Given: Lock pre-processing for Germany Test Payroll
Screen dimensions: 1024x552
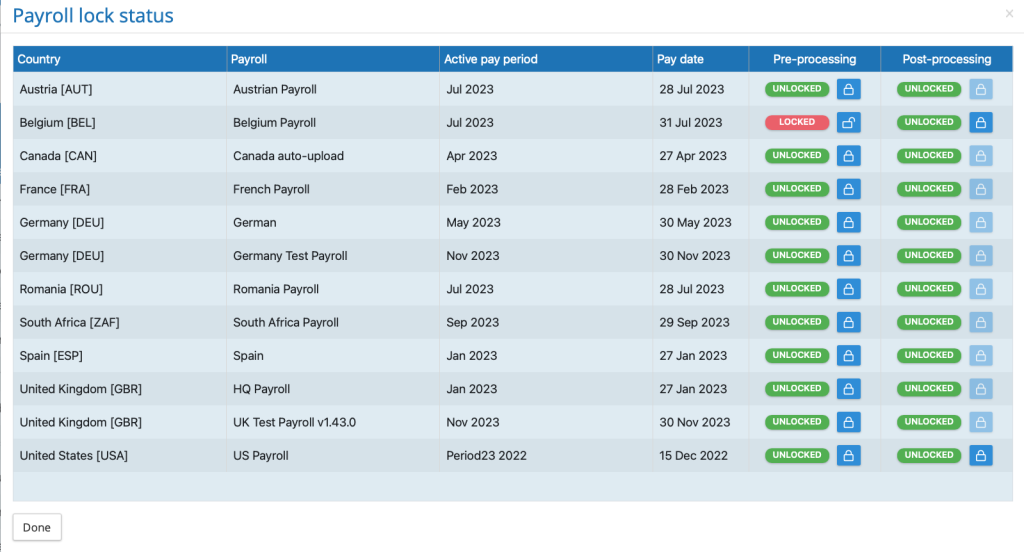Looking at the screenshot, I should point(848,255).
